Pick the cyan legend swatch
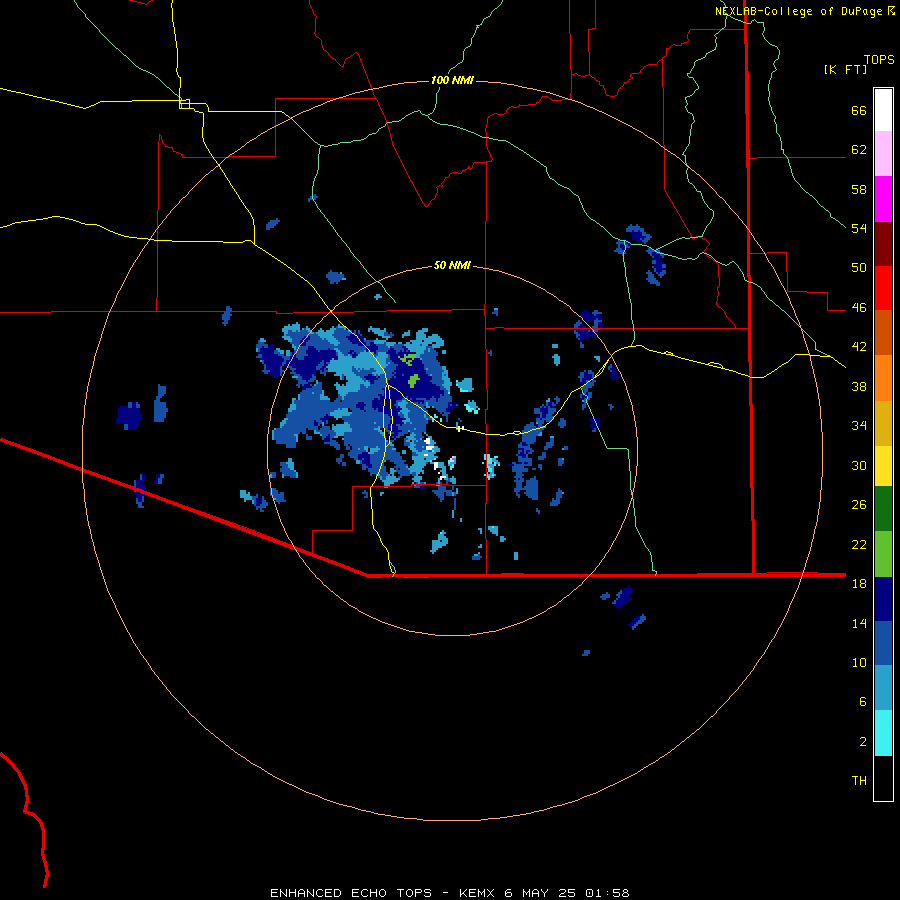The image size is (900, 900). pyautogui.click(x=883, y=733)
